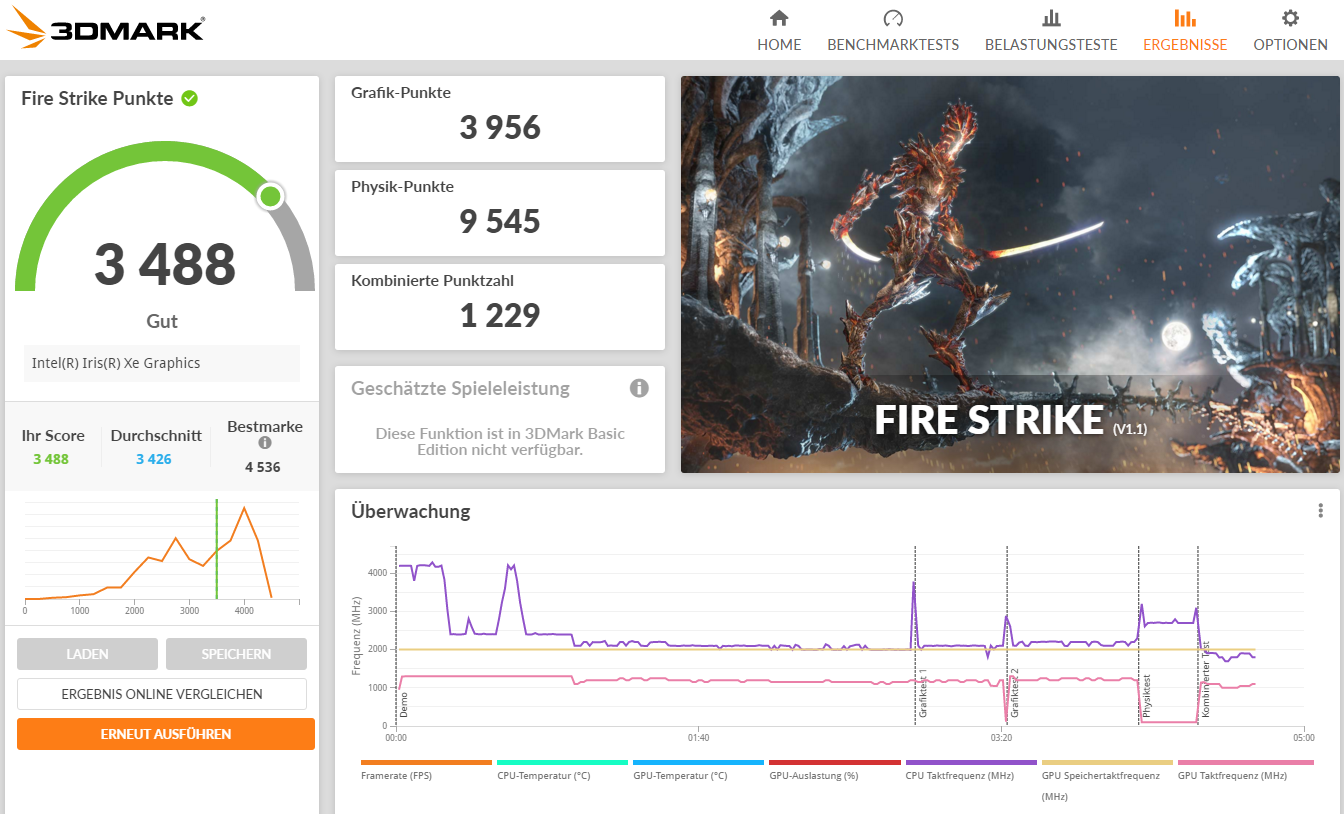Click the info icon under Bestmarke
The image size is (1344, 814).
click(265, 443)
